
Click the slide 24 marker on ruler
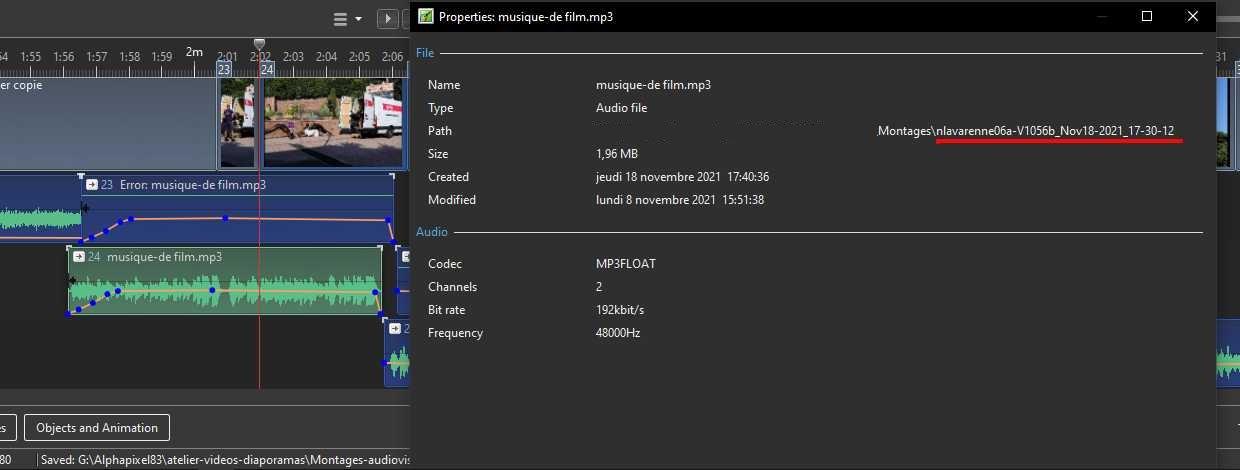(x=267, y=69)
